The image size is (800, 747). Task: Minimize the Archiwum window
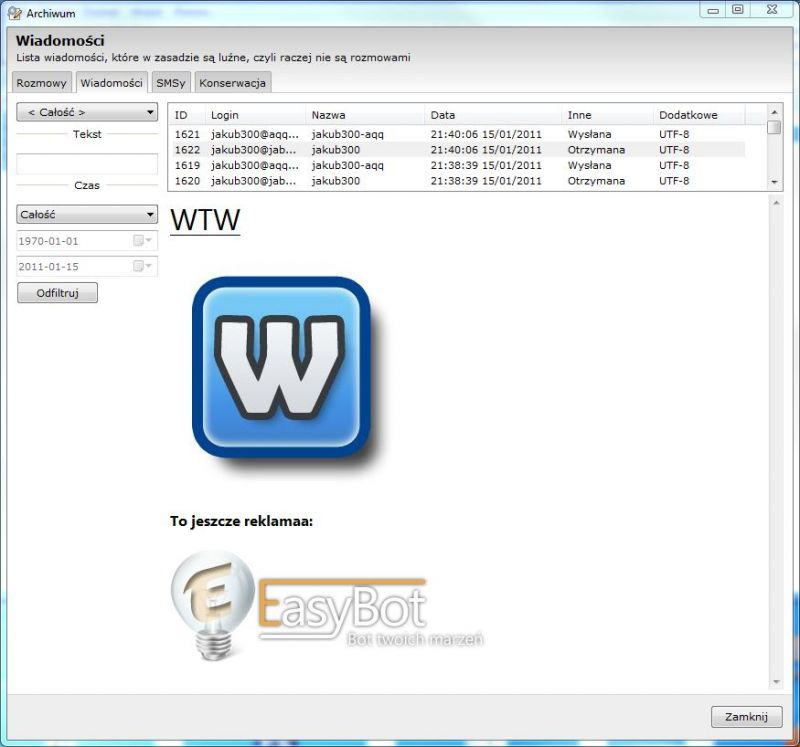(713, 11)
